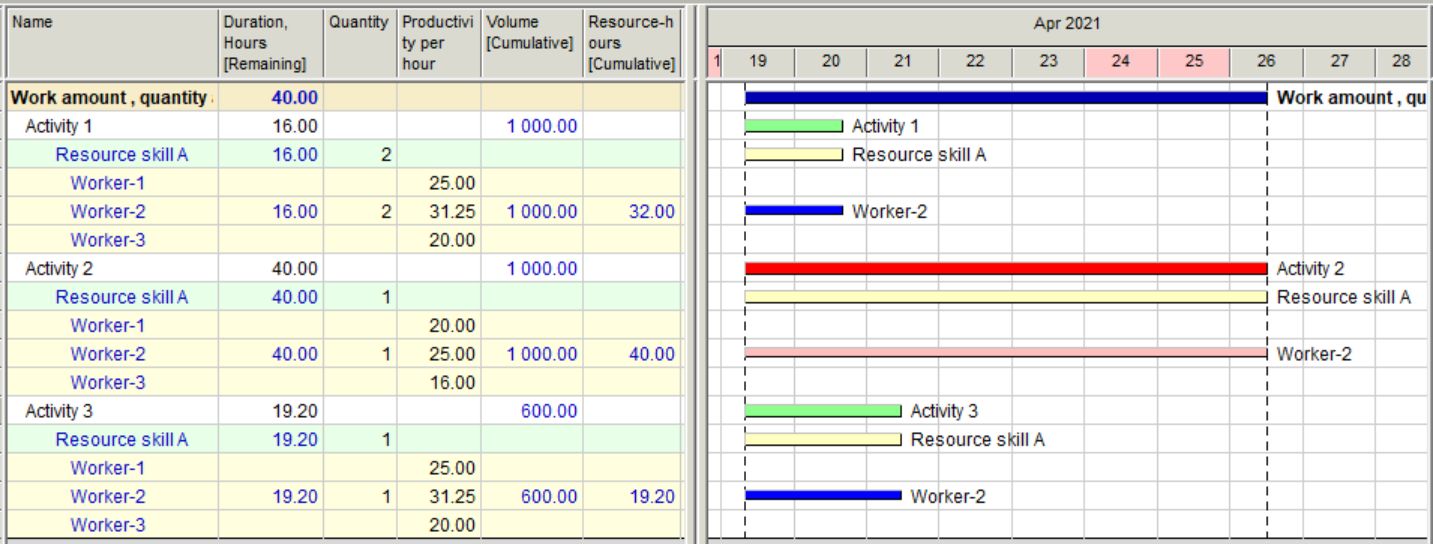Select Resource skill A under Activity 3

point(121,439)
